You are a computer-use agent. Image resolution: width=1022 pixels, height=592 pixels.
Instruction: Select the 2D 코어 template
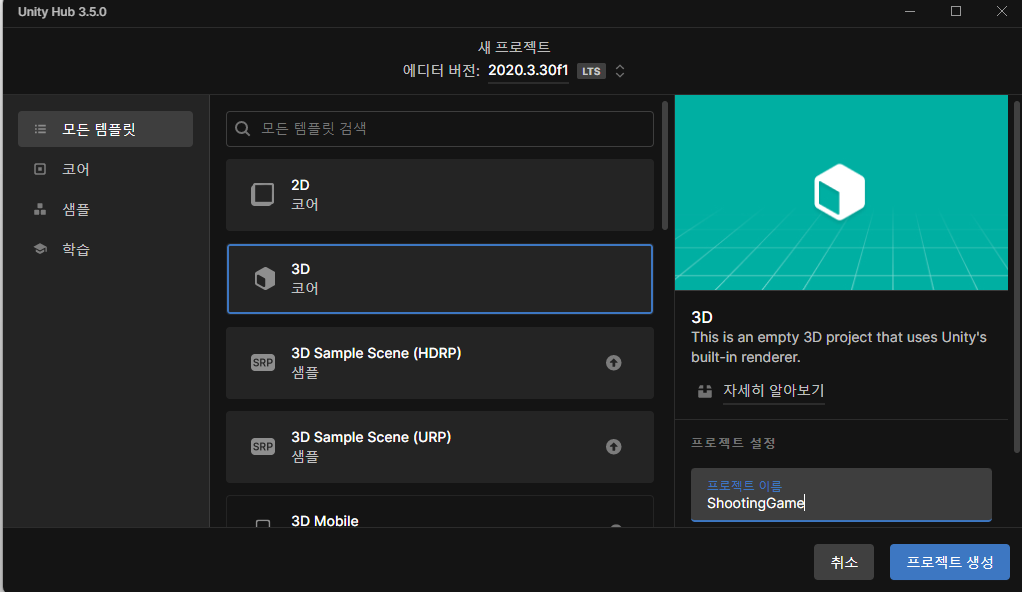(440, 195)
